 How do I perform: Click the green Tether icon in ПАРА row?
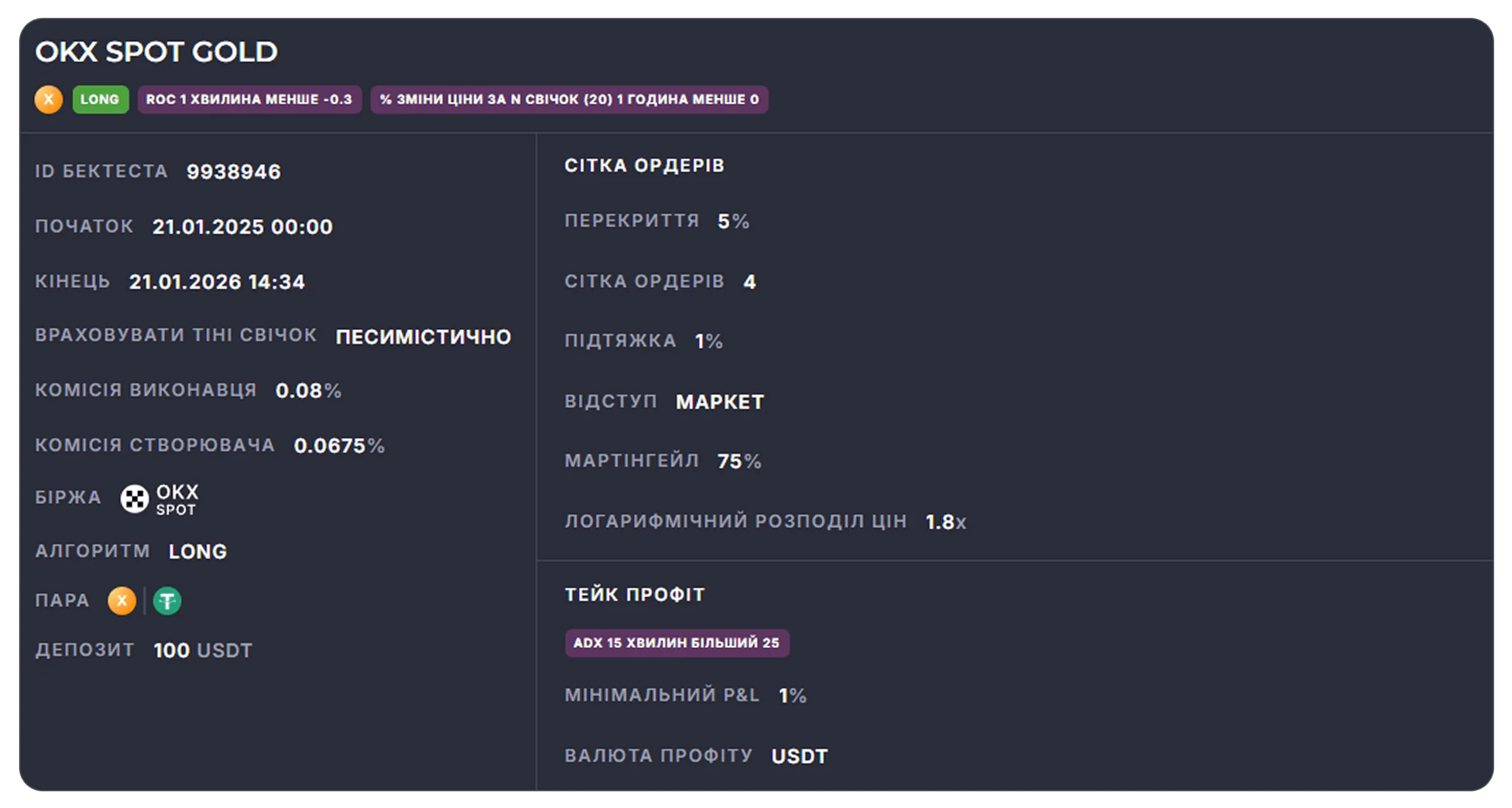[x=167, y=601]
